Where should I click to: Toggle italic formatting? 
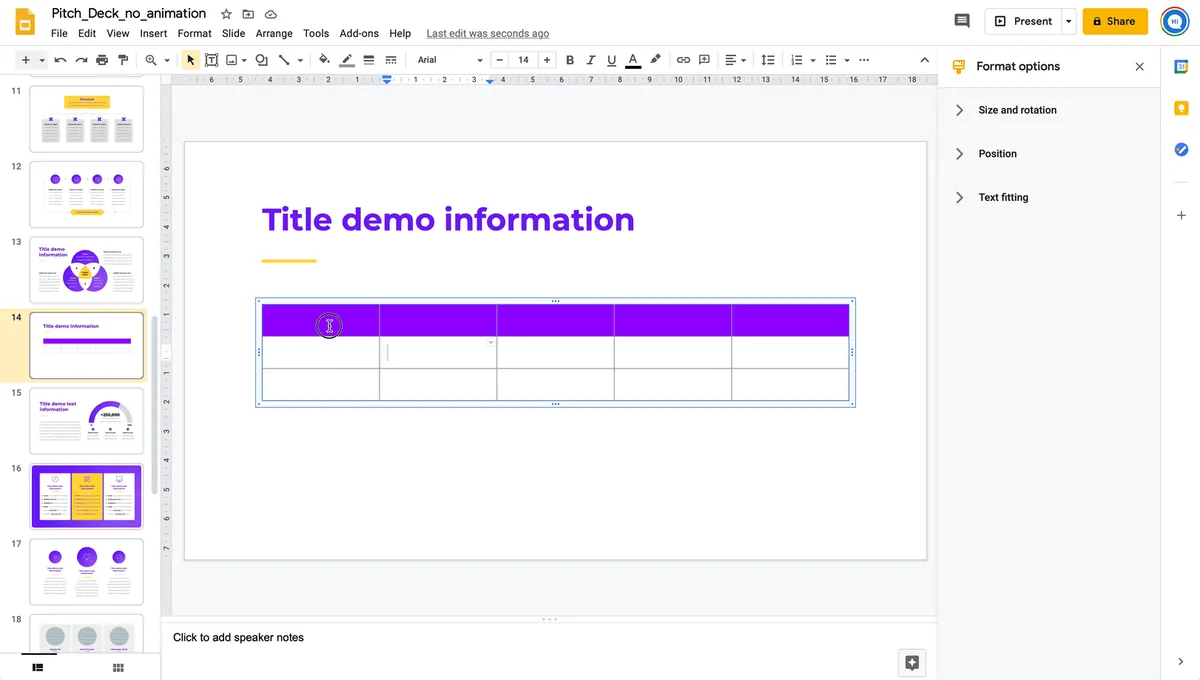coord(591,60)
